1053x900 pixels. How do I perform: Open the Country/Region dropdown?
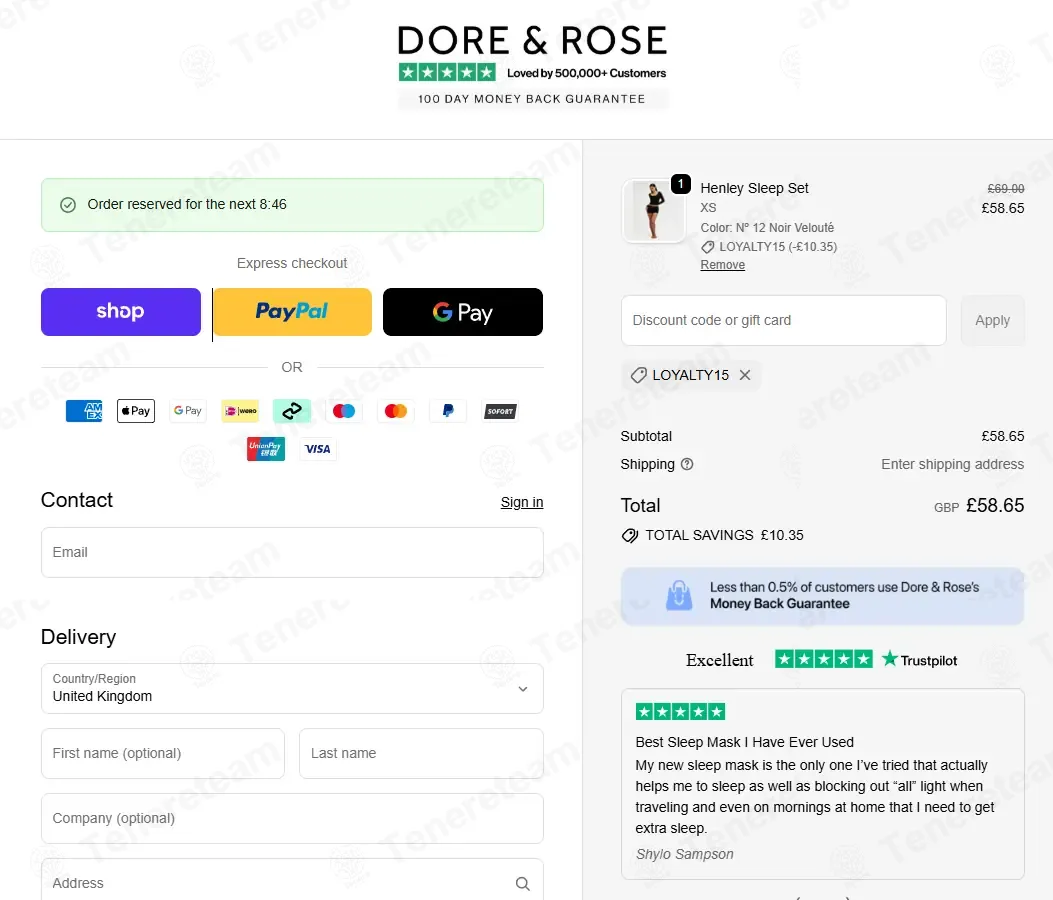click(x=292, y=688)
